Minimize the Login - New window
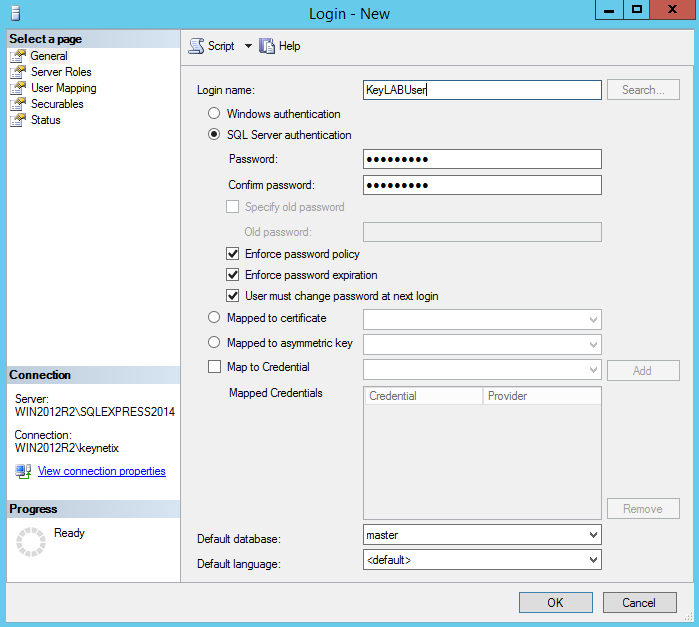This screenshot has height=627, width=699. [x=609, y=9]
